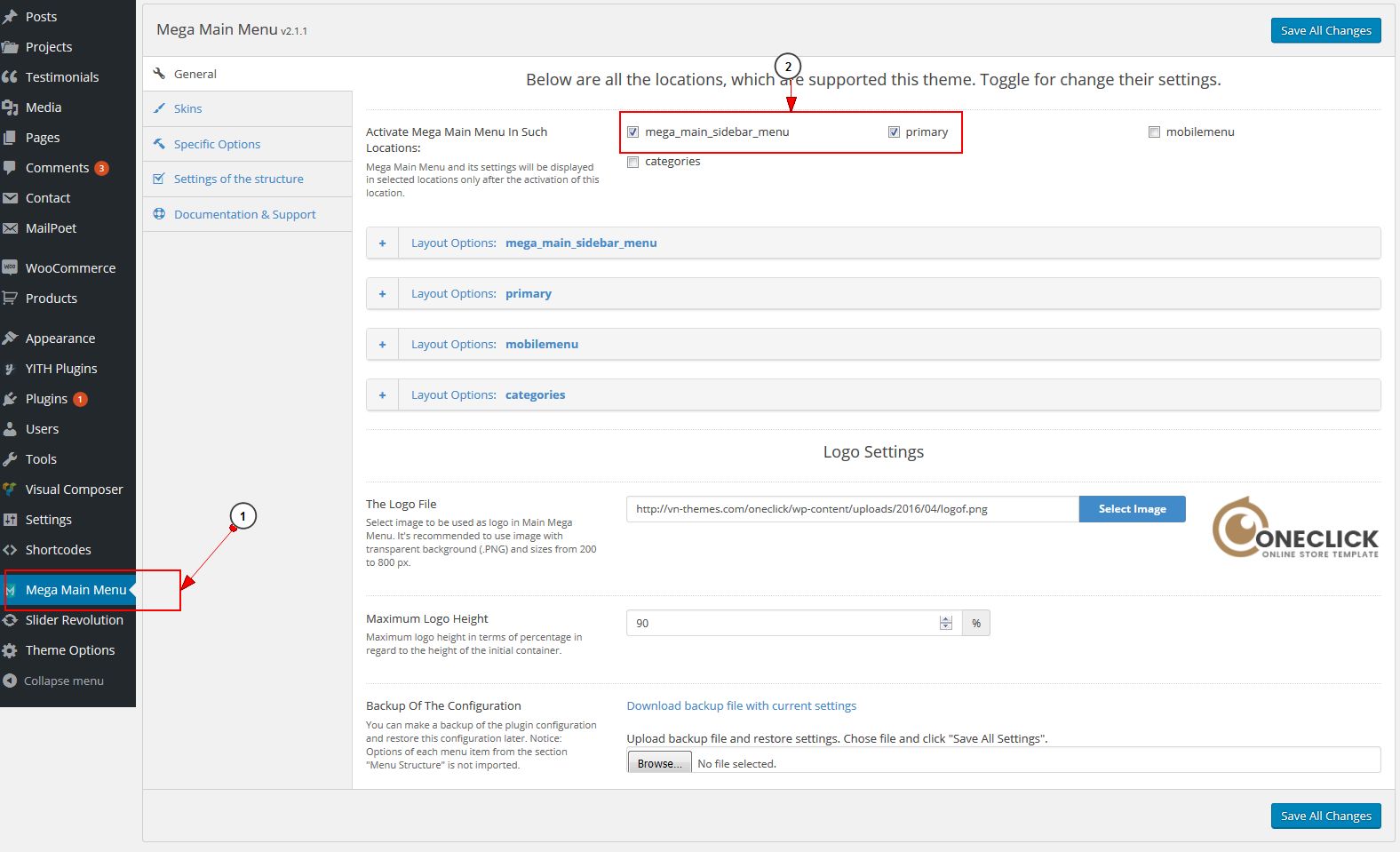Open the Specific Options tab
1400x852 pixels.
[217, 144]
